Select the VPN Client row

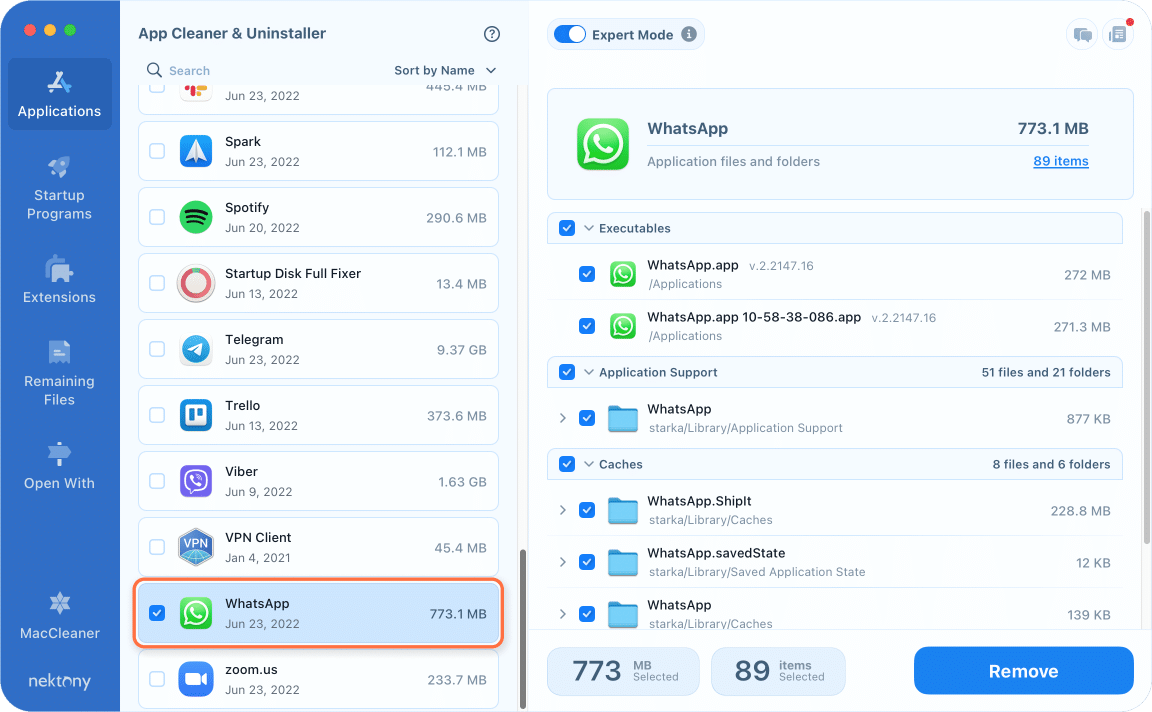click(318, 547)
